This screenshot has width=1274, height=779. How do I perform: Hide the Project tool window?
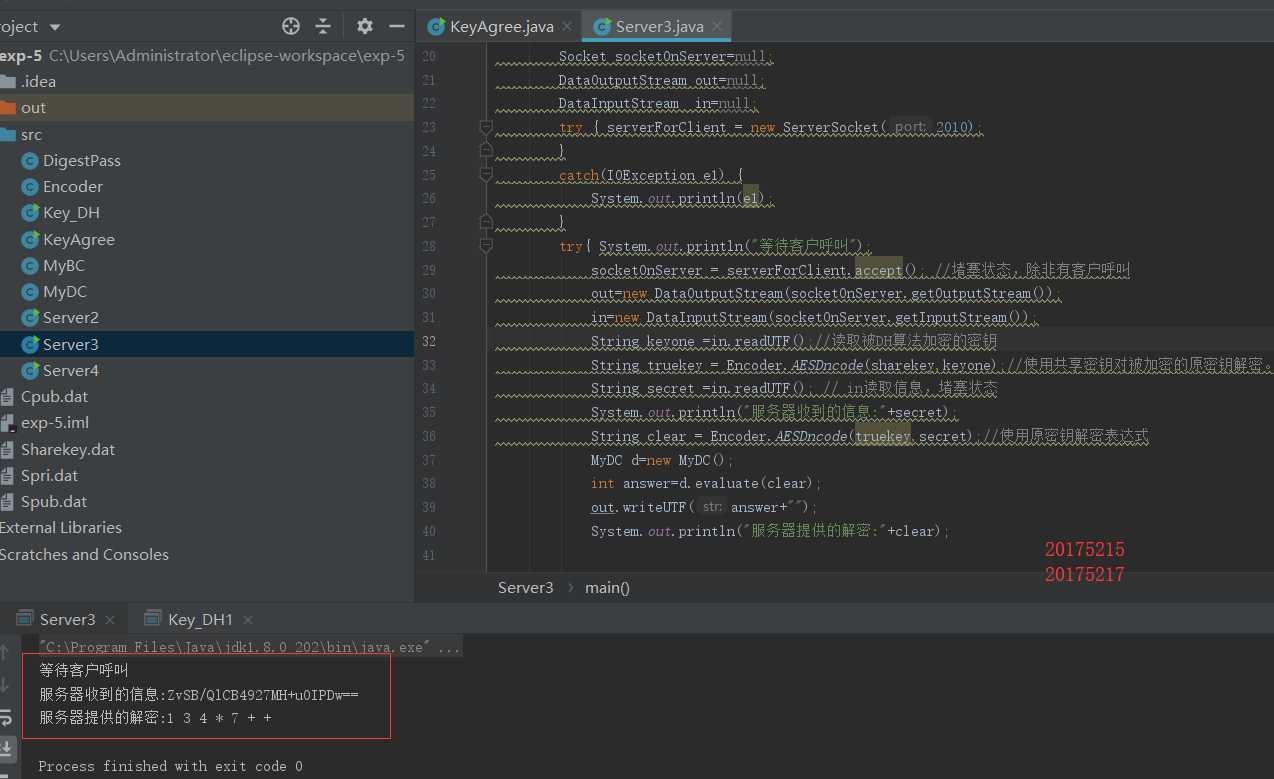click(397, 26)
